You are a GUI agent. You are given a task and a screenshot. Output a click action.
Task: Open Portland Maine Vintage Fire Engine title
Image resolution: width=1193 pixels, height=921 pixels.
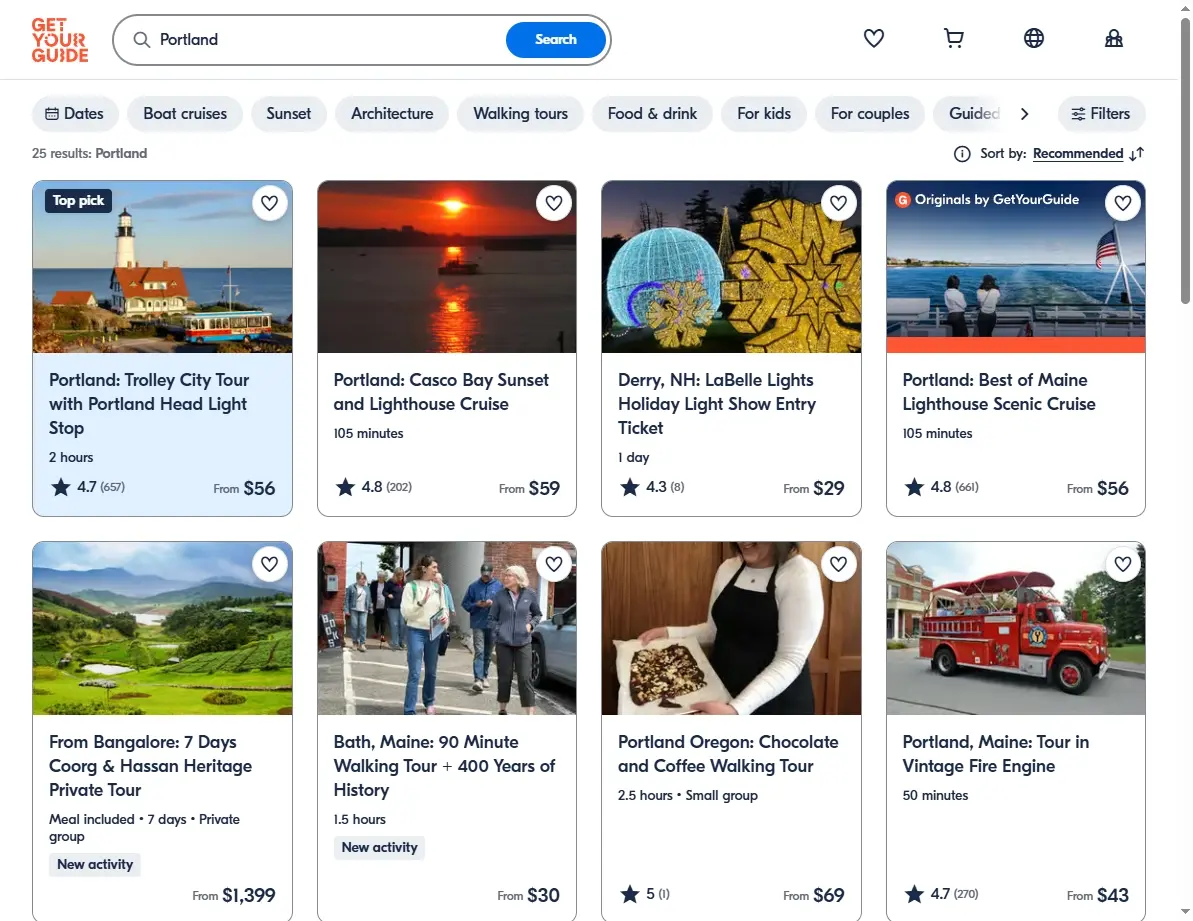[995, 754]
